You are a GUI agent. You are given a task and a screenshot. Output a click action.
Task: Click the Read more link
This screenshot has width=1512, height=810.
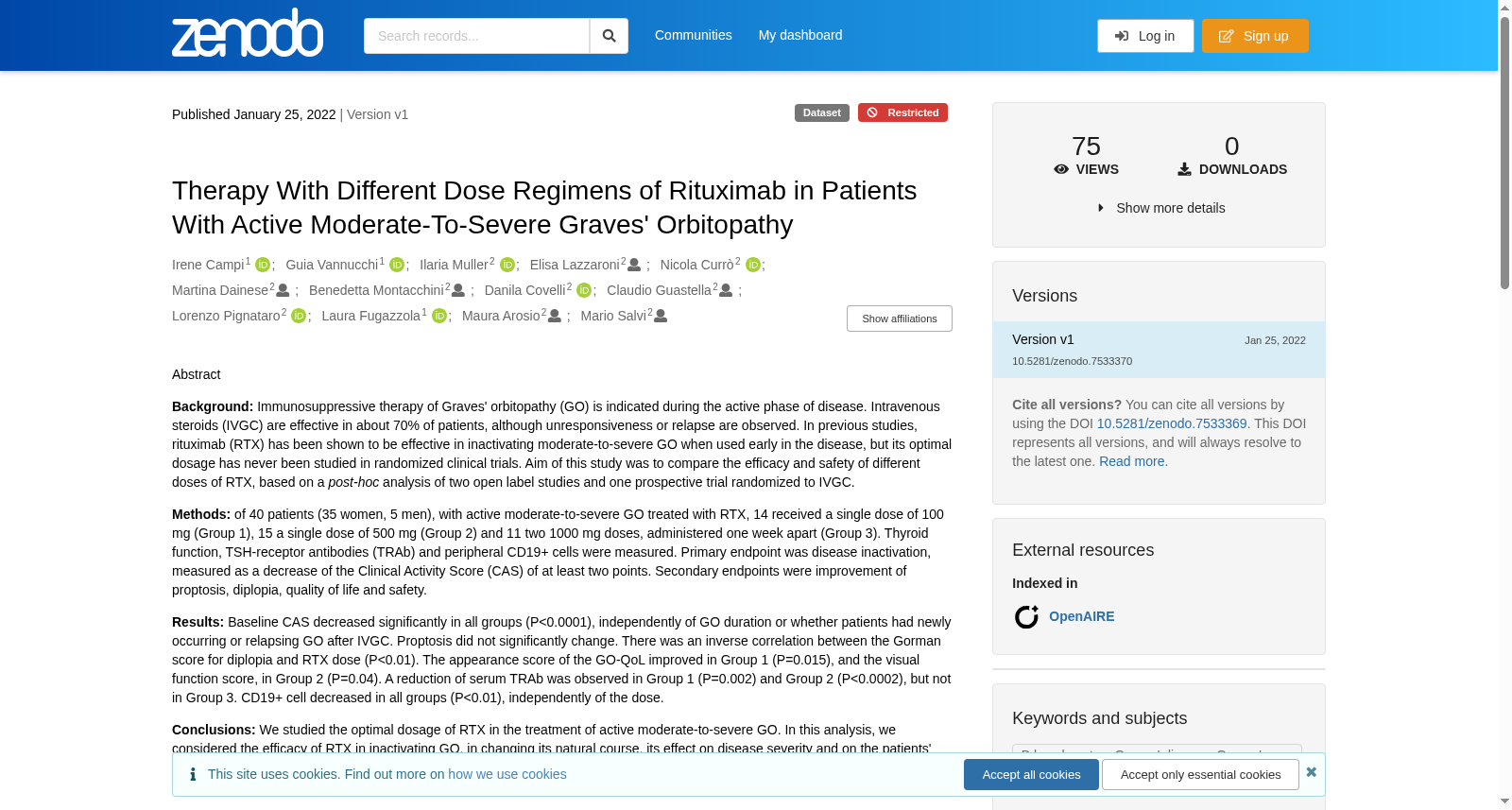tap(1132, 461)
